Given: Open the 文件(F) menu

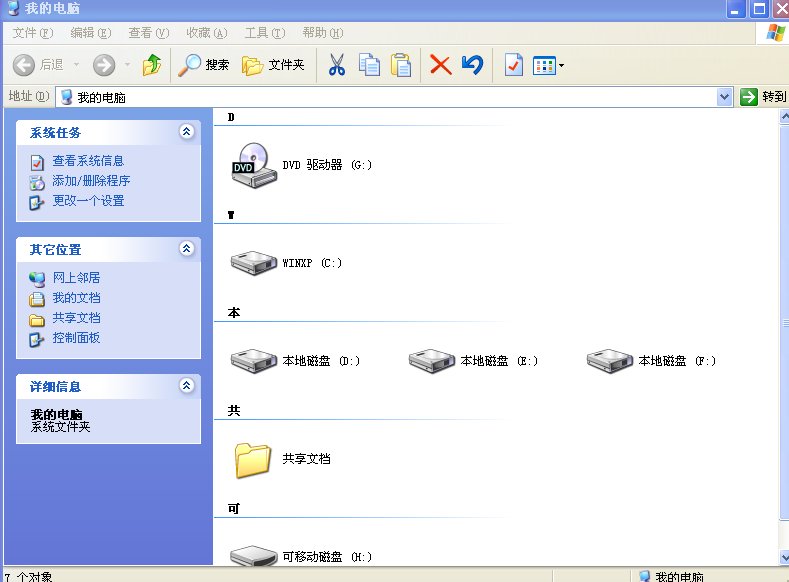Looking at the screenshot, I should click(x=33, y=33).
